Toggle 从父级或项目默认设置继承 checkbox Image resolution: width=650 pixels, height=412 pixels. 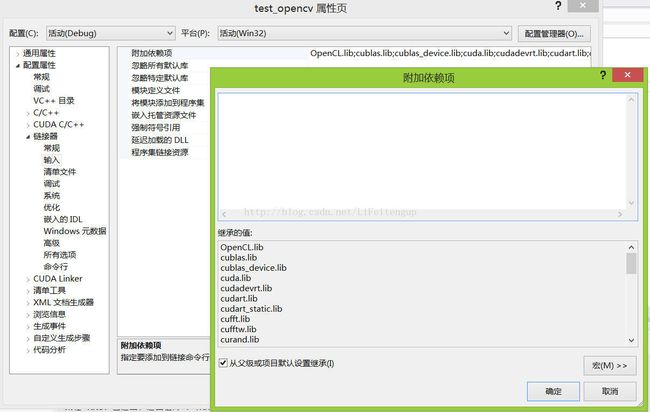[x=223, y=362]
